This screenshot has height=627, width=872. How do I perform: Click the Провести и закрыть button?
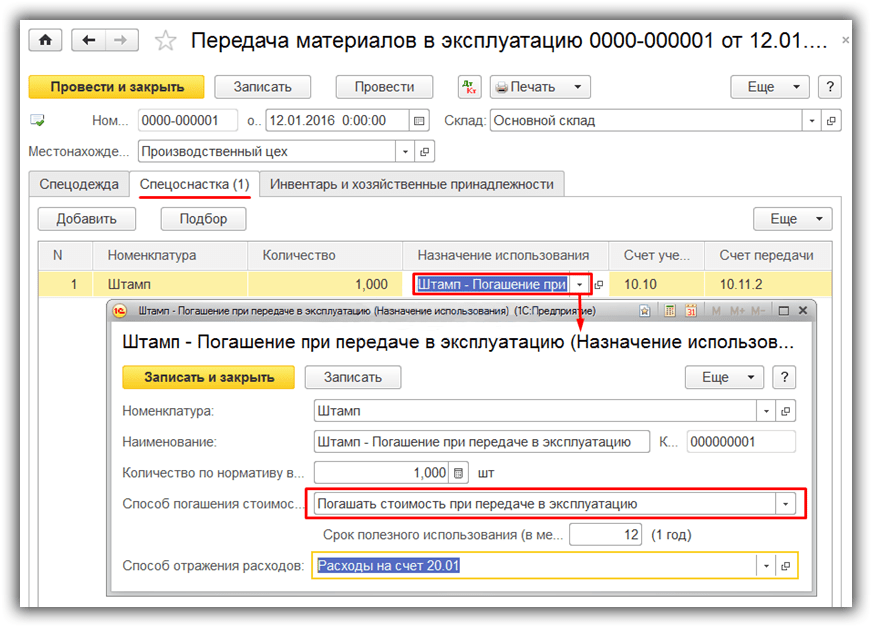point(115,87)
